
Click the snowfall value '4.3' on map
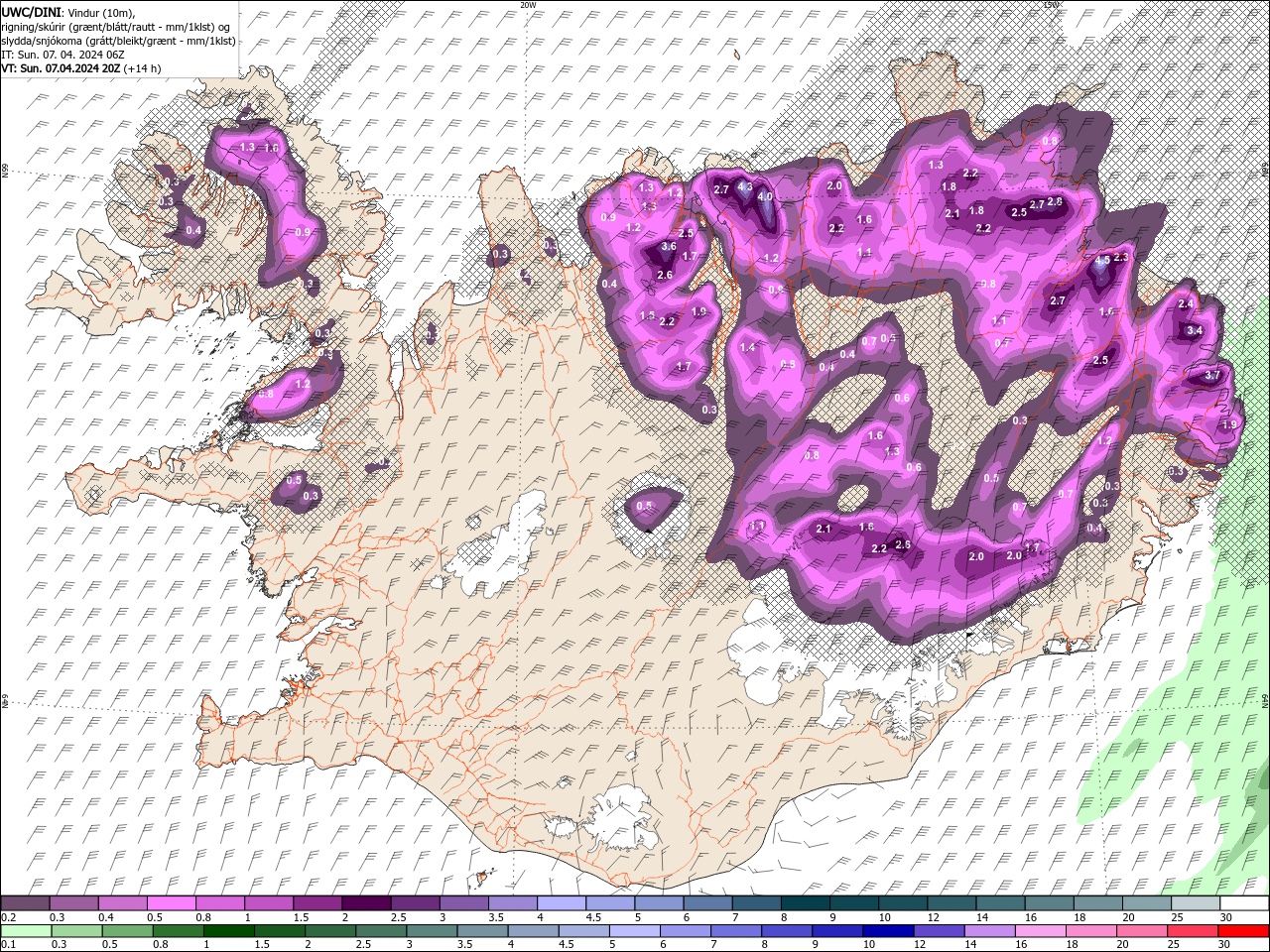click(746, 185)
